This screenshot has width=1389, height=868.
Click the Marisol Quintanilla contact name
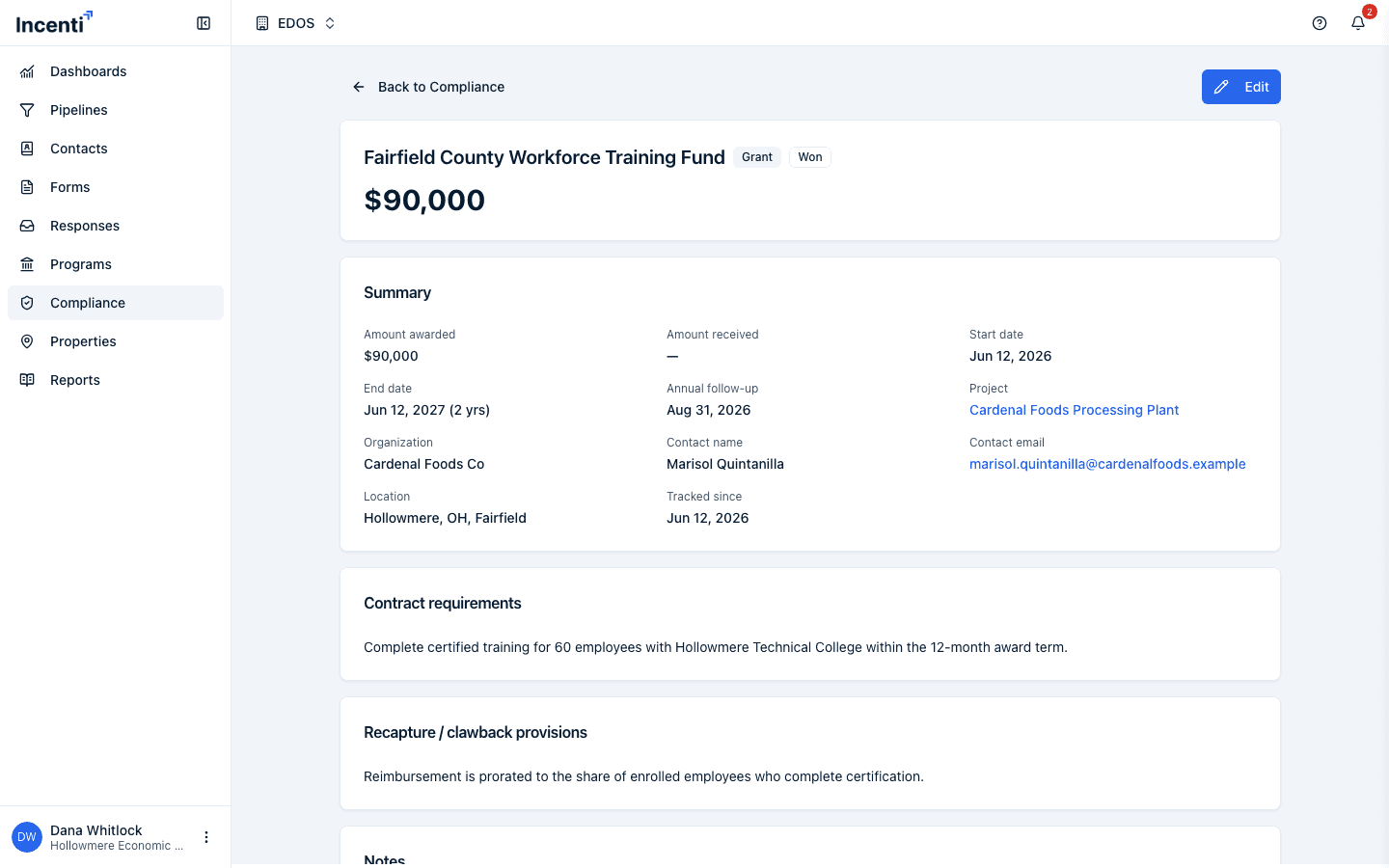click(725, 464)
